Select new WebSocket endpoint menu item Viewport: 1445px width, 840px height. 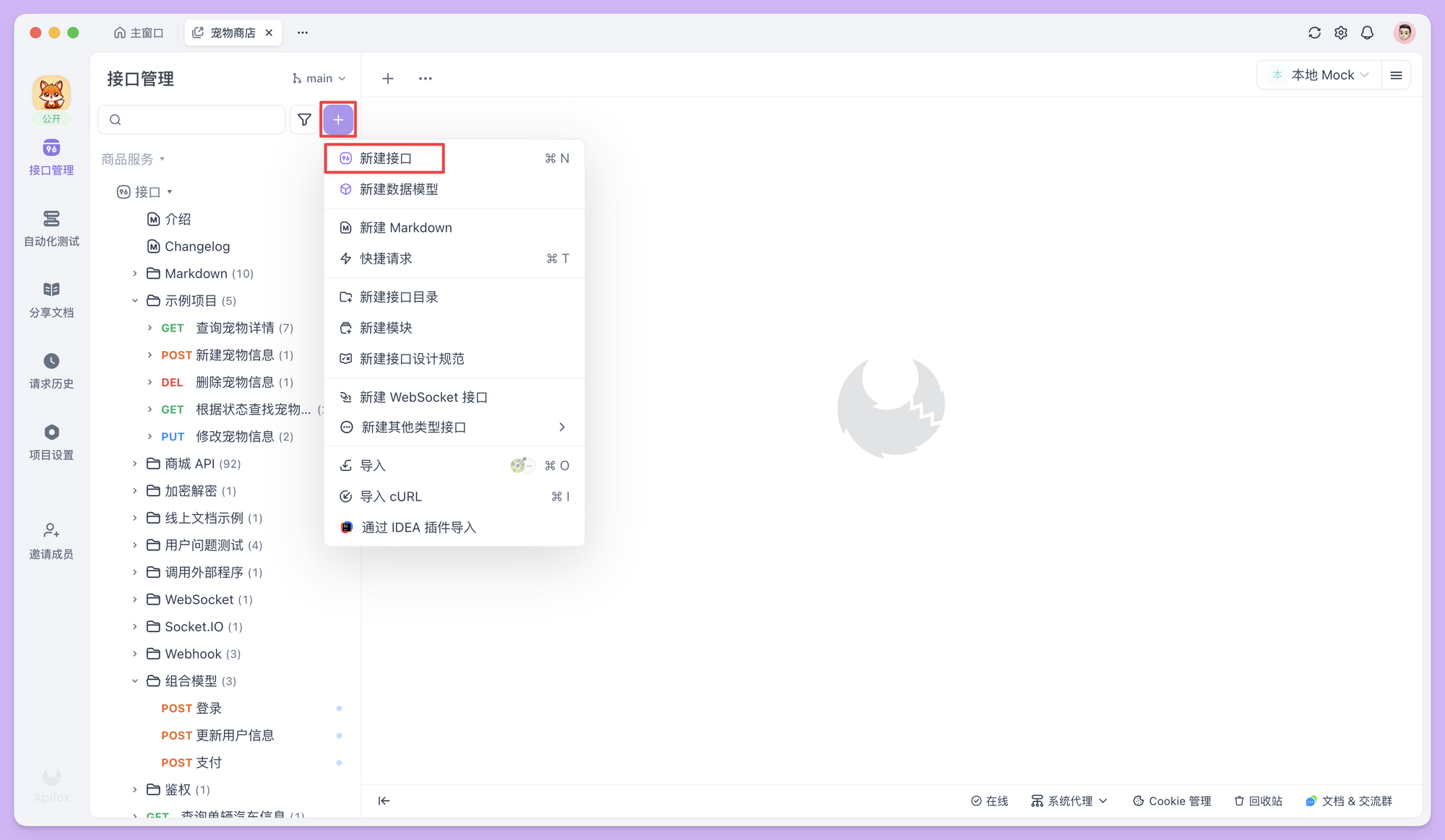[x=454, y=397]
